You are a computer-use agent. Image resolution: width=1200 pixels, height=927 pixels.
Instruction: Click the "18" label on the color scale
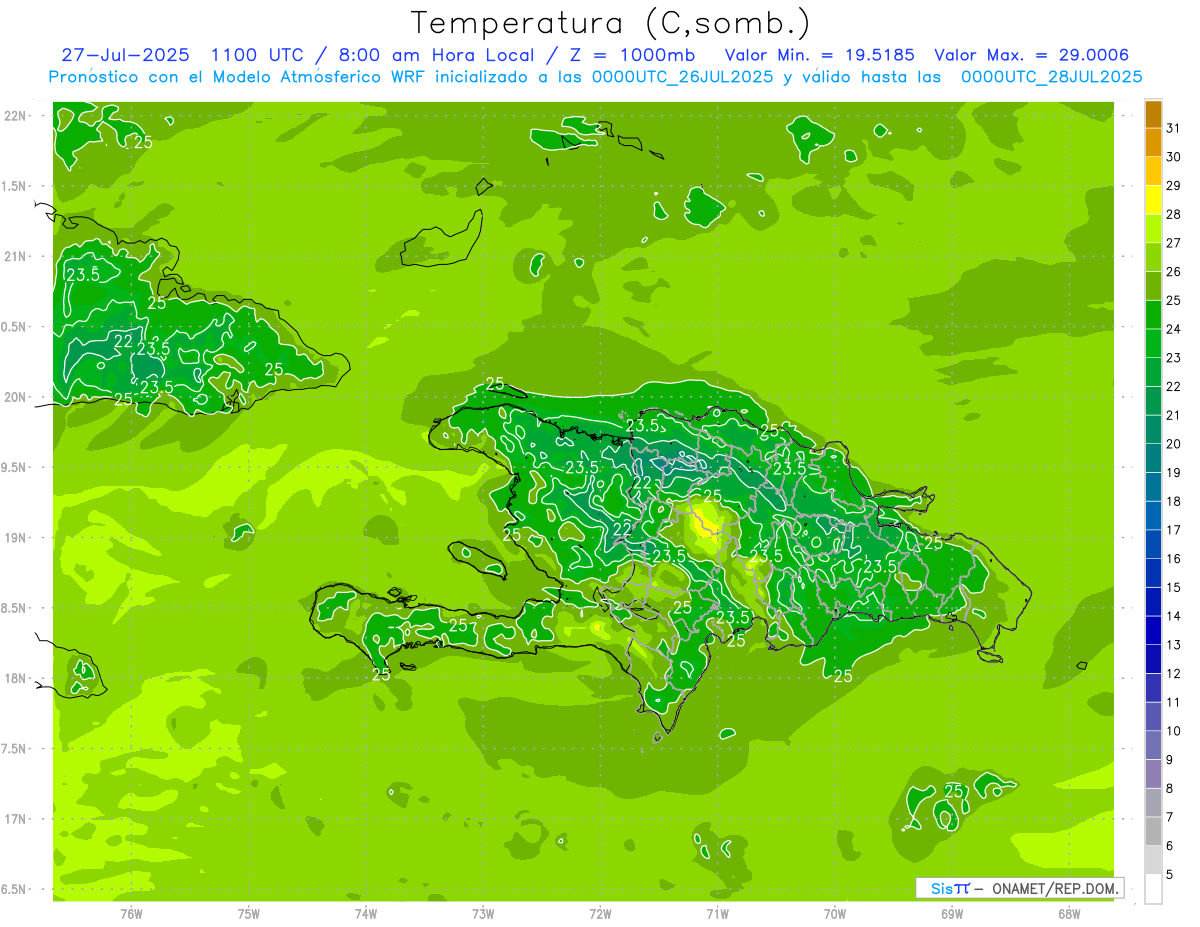pyautogui.click(x=1174, y=501)
